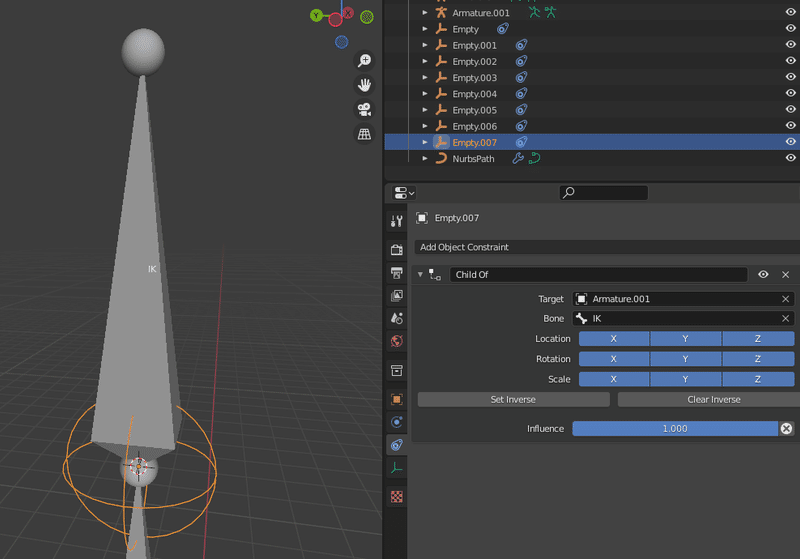This screenshot has height=559, width=800.
Task: Expand Armature.001 in the outliner
Action: point(424,13)
